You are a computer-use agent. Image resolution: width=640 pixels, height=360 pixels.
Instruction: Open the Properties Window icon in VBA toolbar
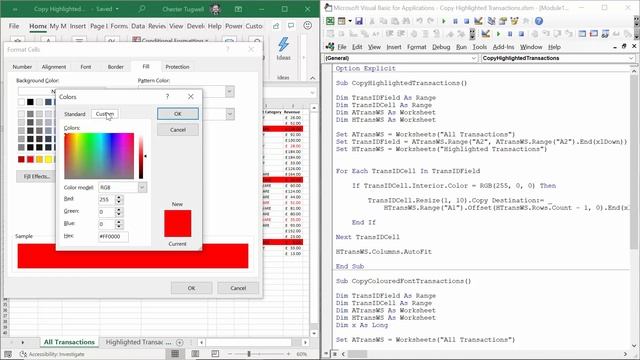503,21
